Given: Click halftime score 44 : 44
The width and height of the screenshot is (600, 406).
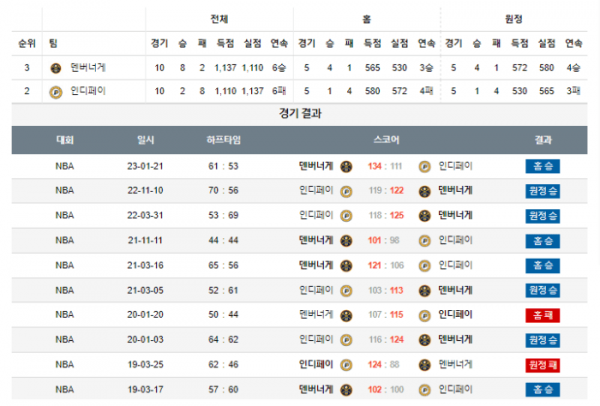Looking at the screenshot, I should point(223,241).
